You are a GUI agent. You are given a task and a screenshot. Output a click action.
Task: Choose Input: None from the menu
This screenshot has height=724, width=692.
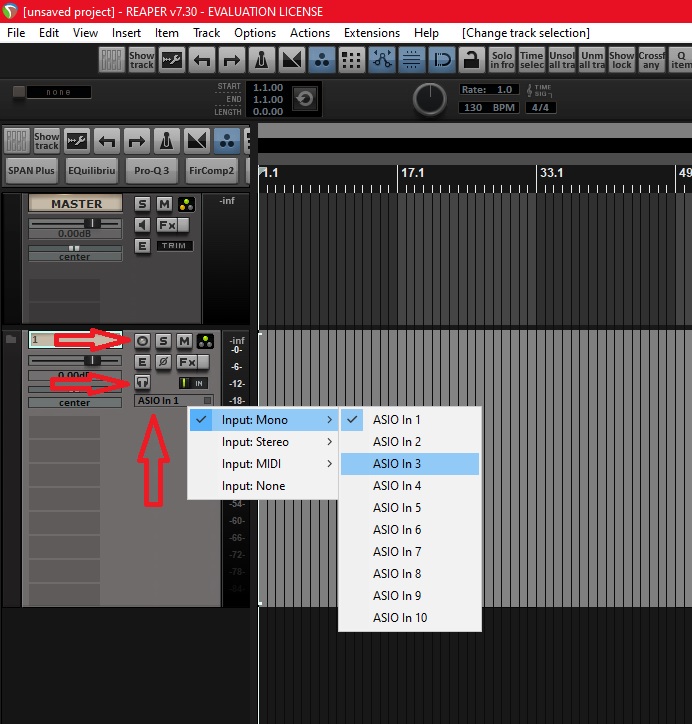click(263, 486)
